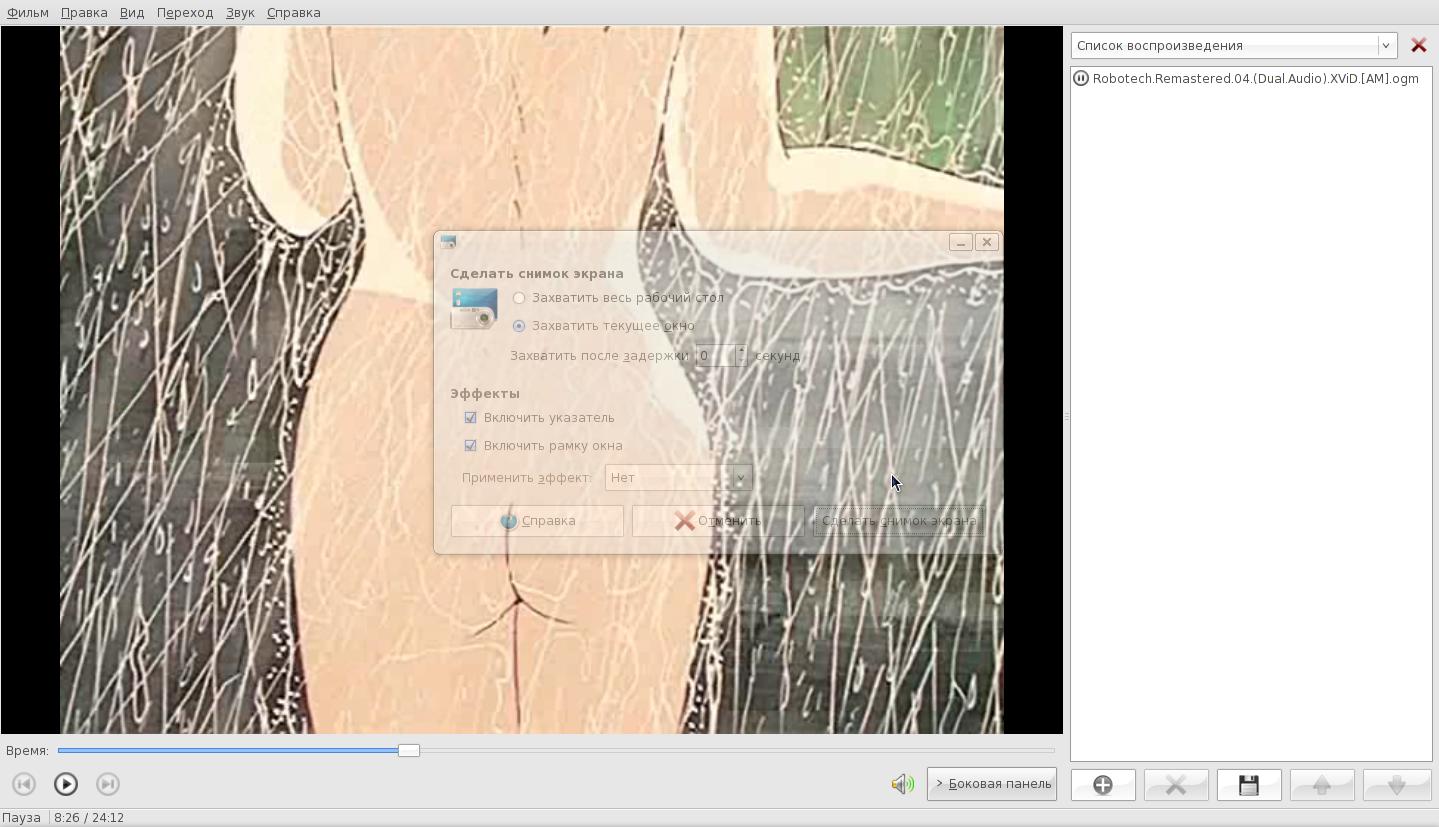Click the 8:26 / 24:12 time status text
1439x827 pixels.
(x=89, y=818)
